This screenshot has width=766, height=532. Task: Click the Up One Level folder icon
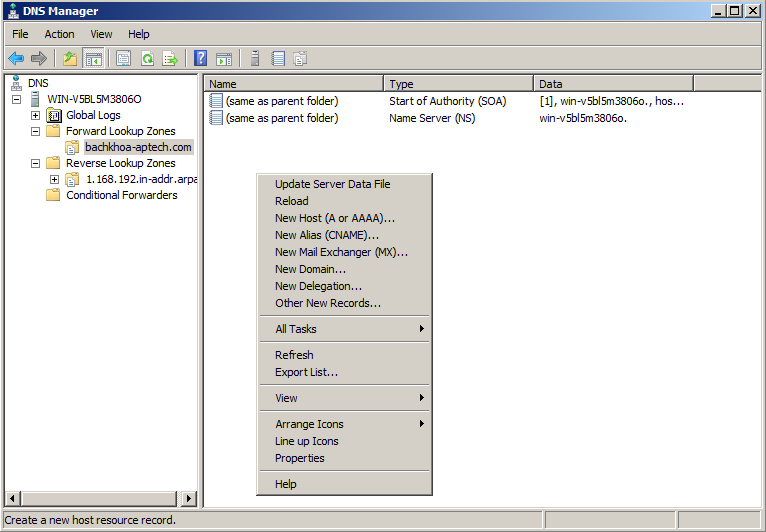(70, 59)
